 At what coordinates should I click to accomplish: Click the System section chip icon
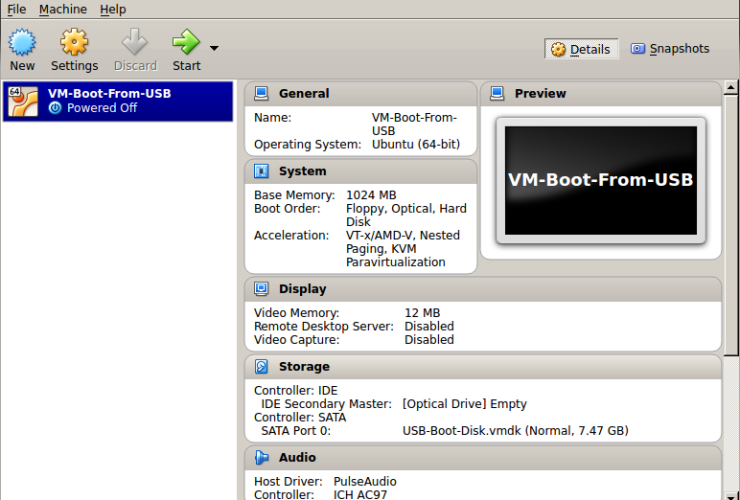click(x=262, y=172)
